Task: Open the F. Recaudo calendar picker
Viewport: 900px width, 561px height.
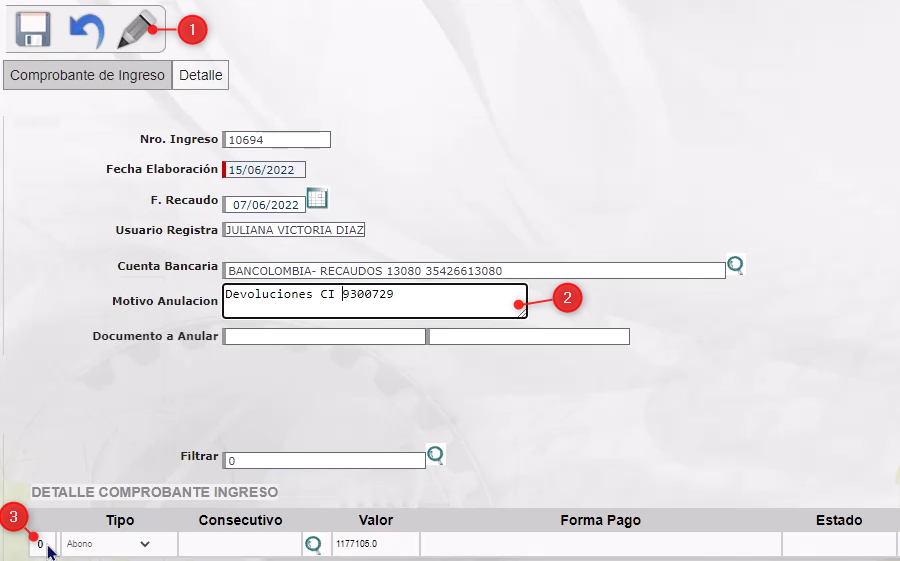Action: tap(317, 198)
